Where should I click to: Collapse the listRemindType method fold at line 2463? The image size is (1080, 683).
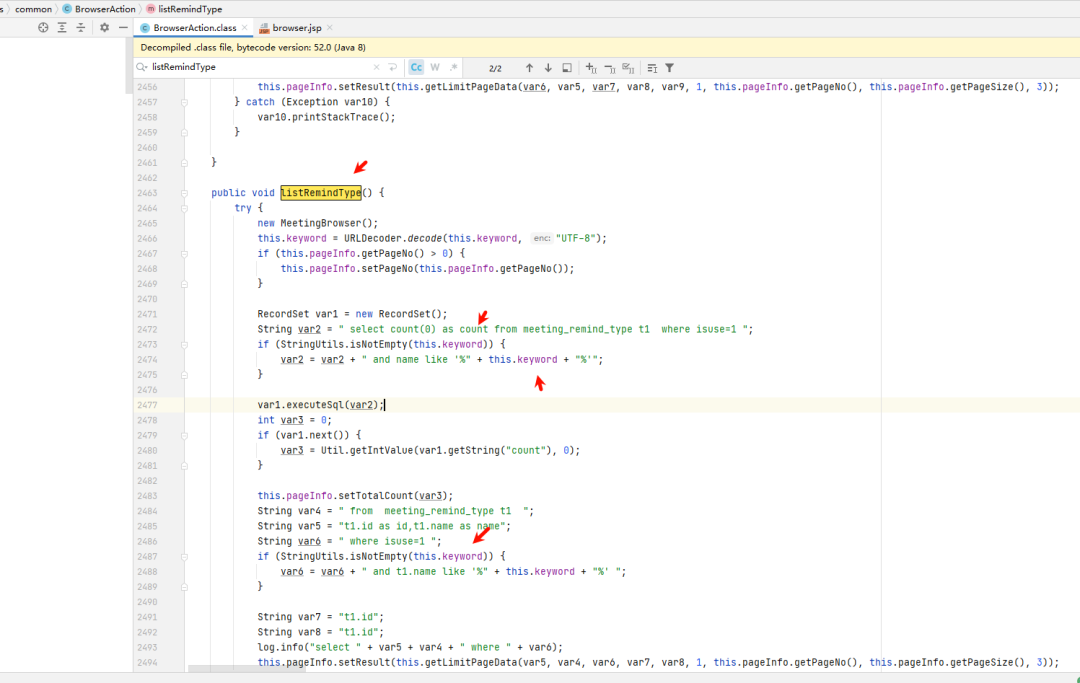click(x=184, y=193)
